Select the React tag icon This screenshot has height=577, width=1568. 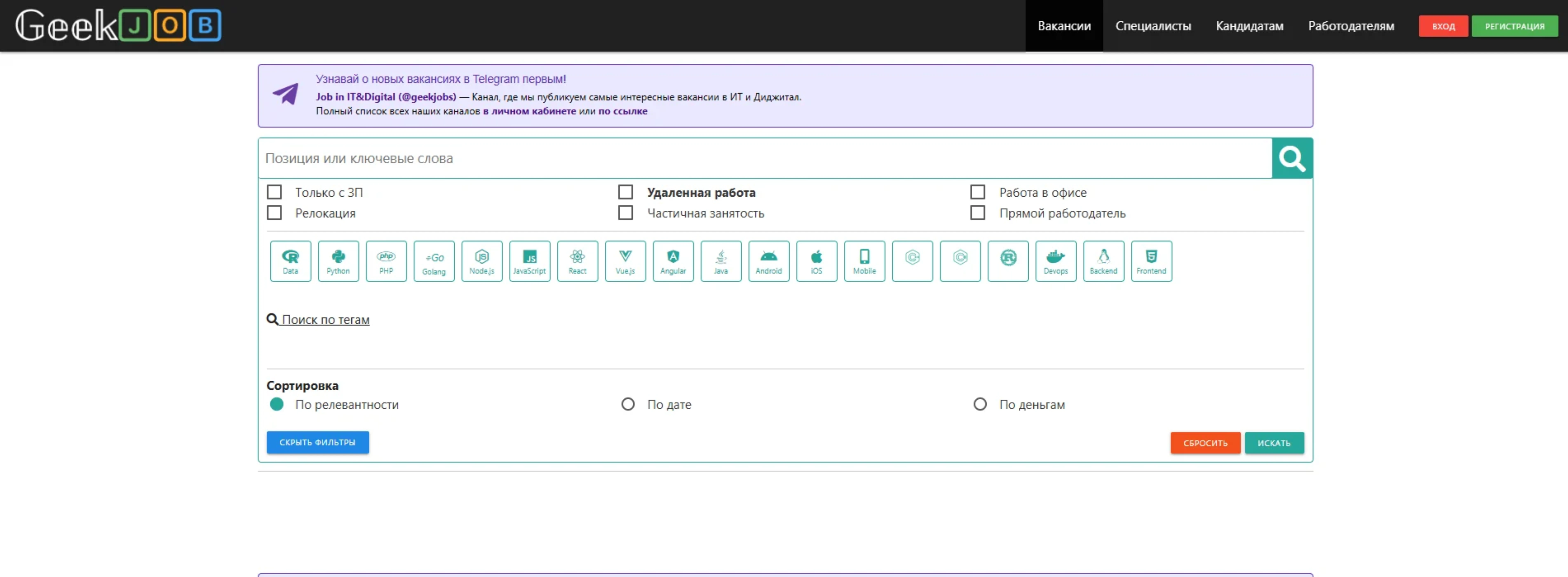[578, 261]
